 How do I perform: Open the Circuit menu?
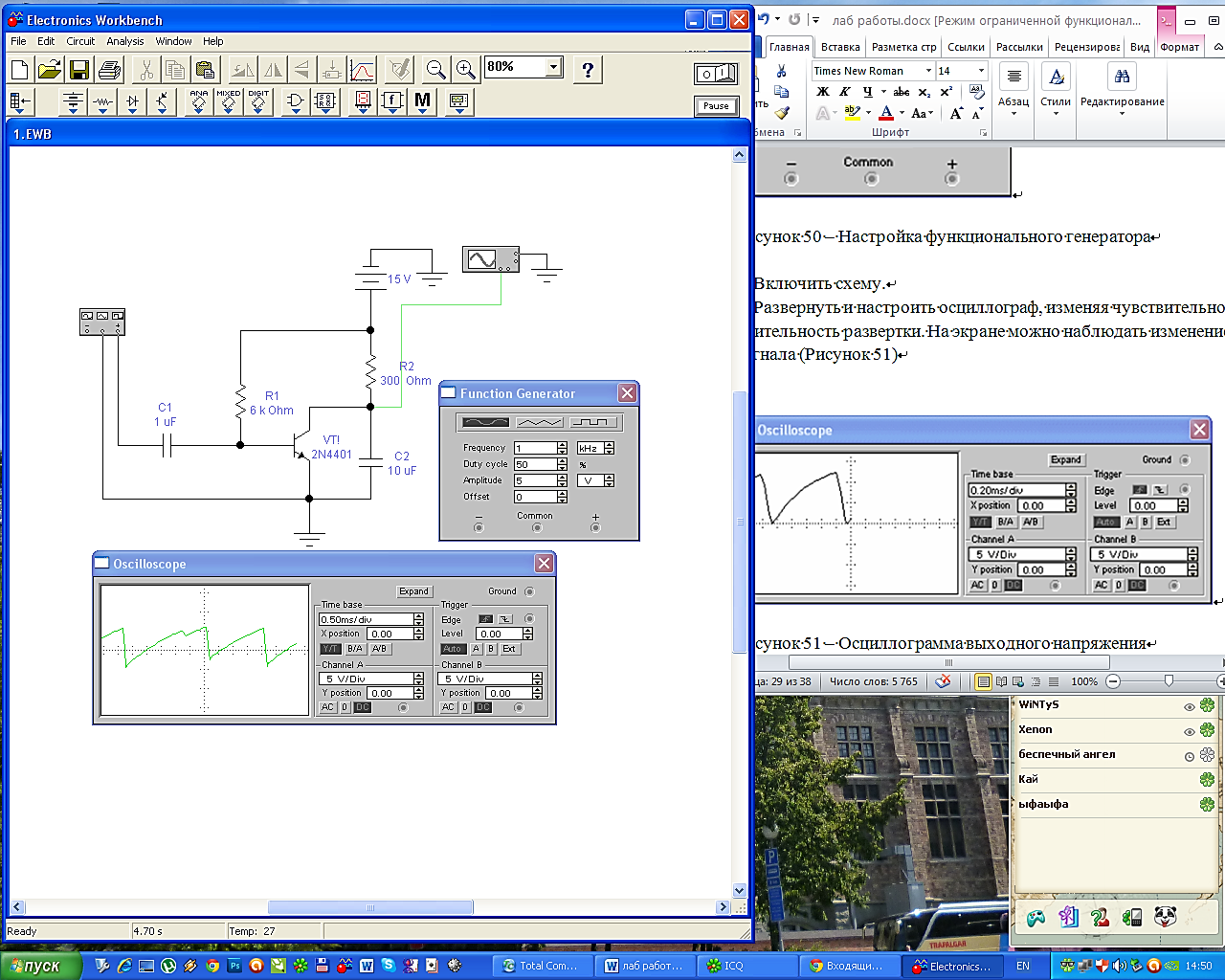tap(80, 41)
